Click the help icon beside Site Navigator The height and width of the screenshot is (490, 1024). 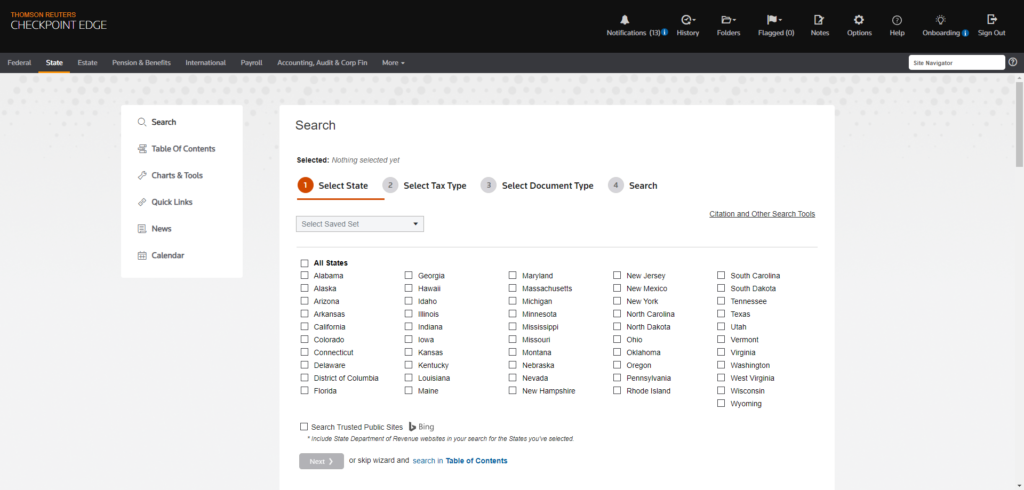pyautogui.click(x=1013, y=62)
